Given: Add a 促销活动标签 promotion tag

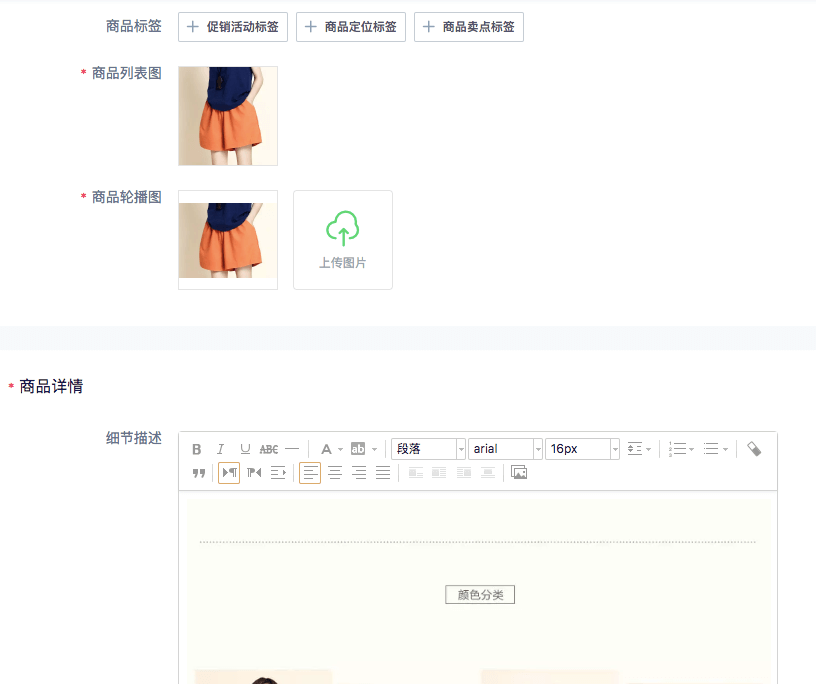Looking at the screenshot, I should tap(233, 27).
